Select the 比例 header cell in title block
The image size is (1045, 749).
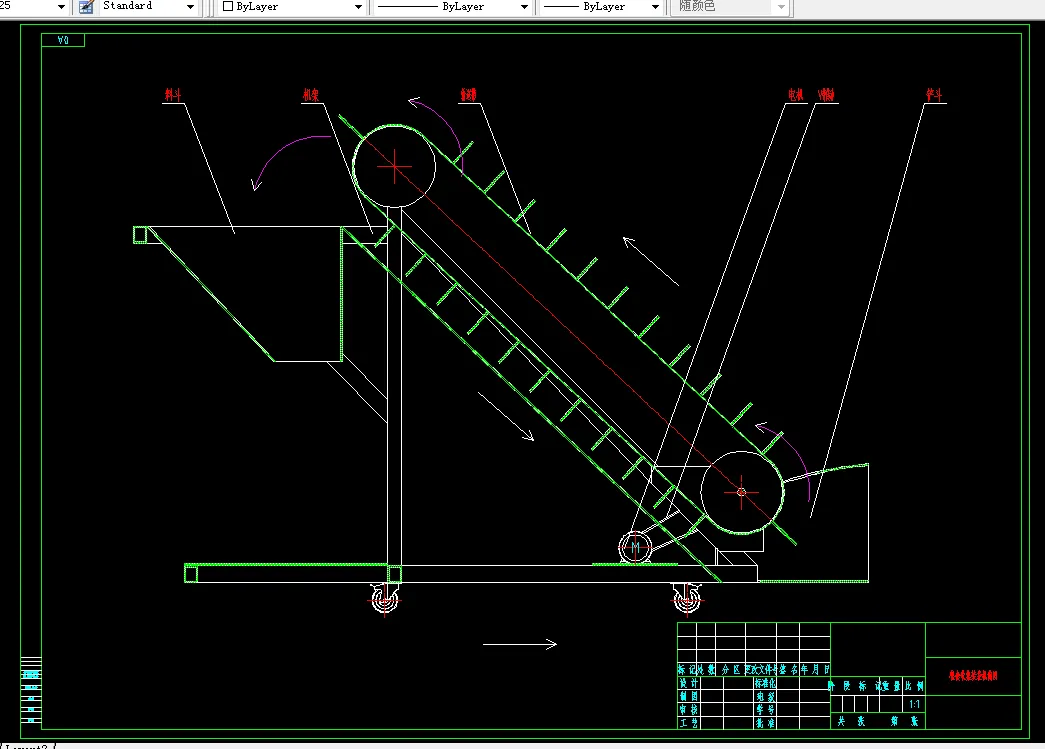point(914,686)
